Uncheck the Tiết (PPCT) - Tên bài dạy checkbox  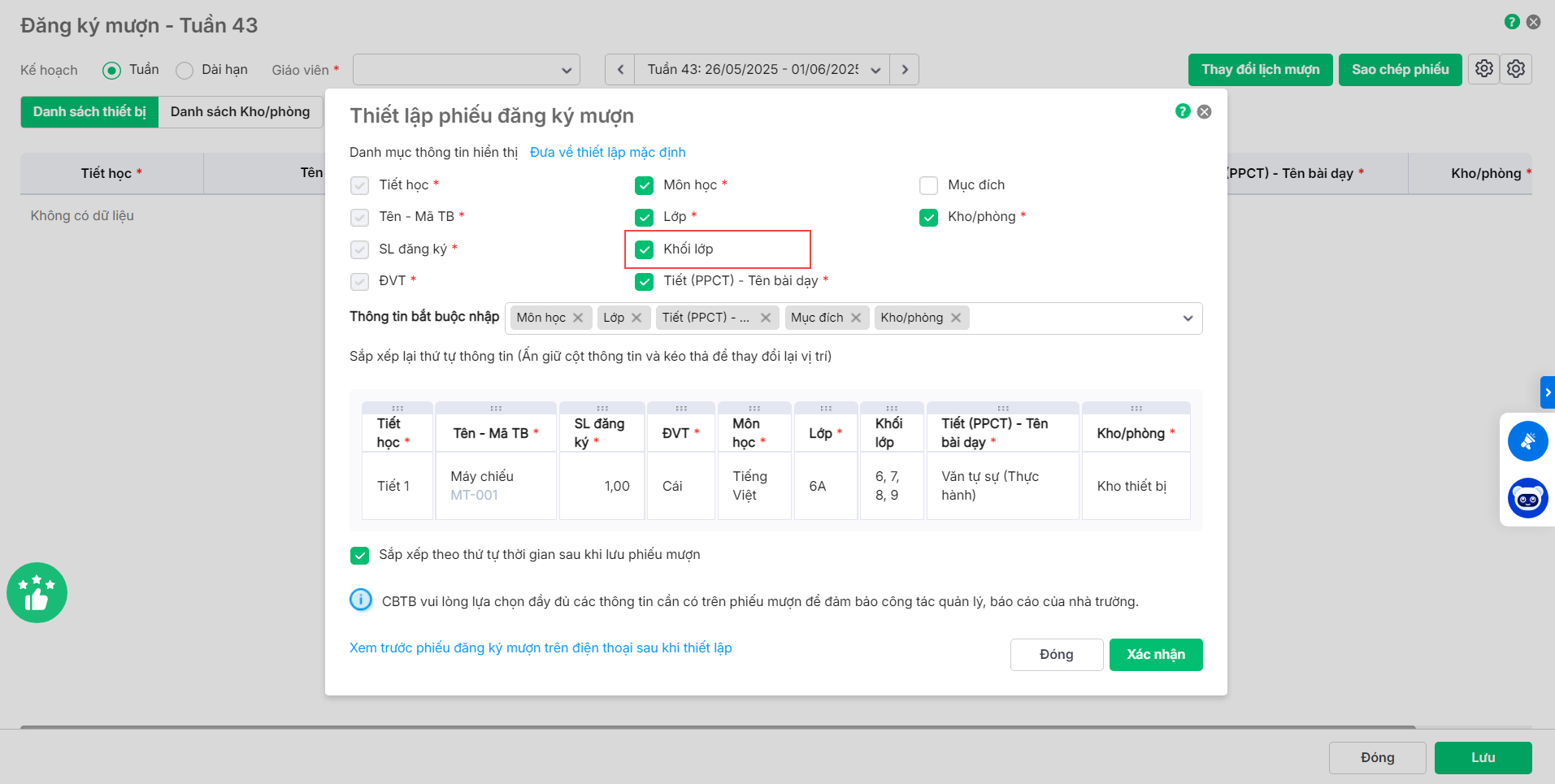click(x=645, y=282)
